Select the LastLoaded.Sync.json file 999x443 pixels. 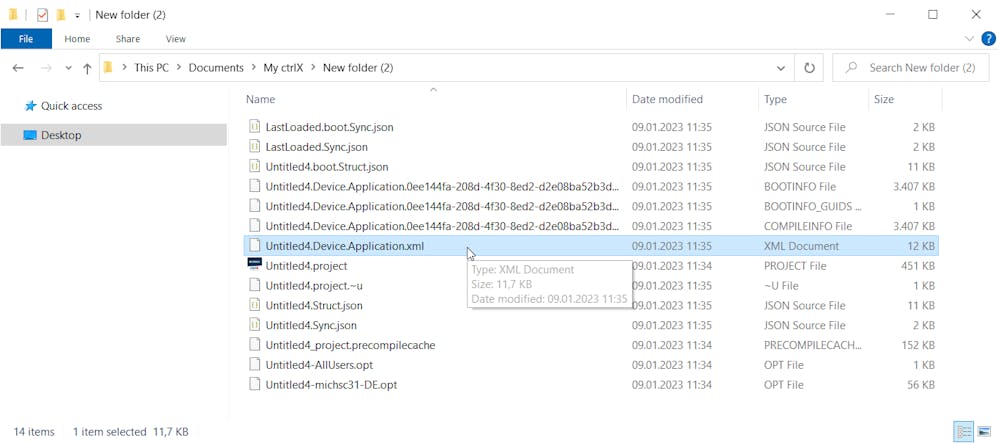tap(316, 147)
